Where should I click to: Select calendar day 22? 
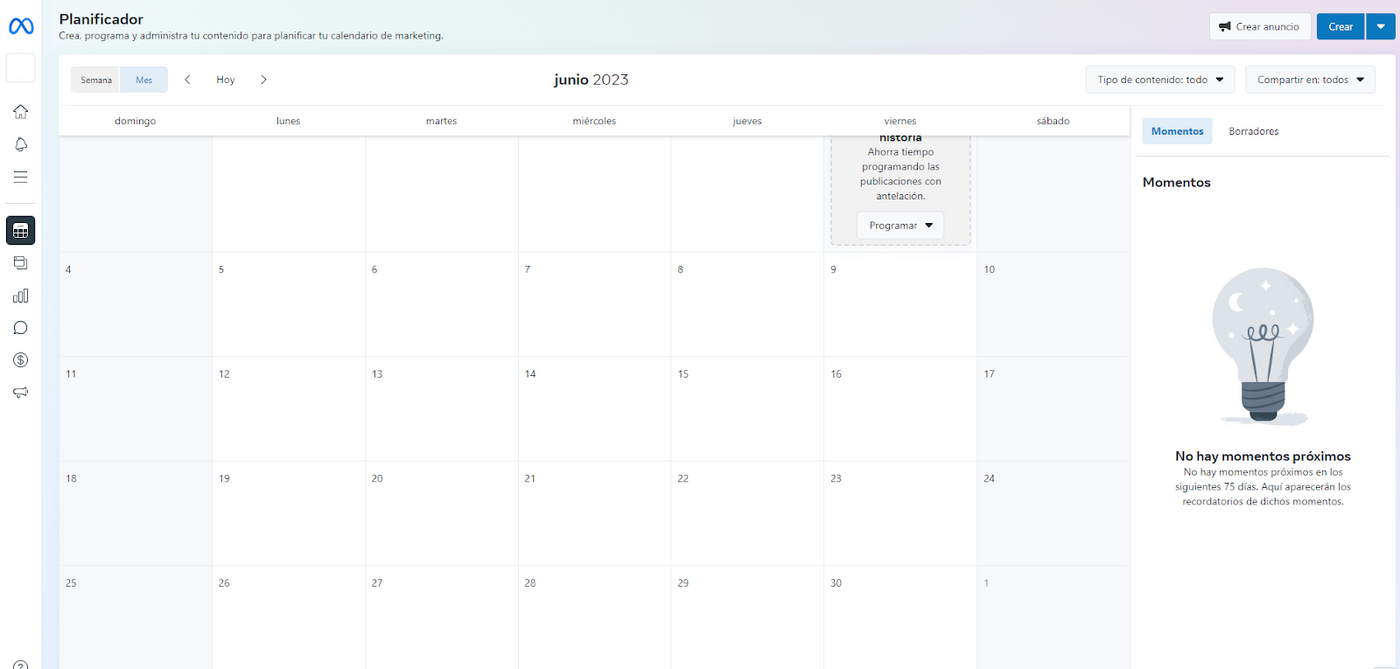(x=747, y=513)
